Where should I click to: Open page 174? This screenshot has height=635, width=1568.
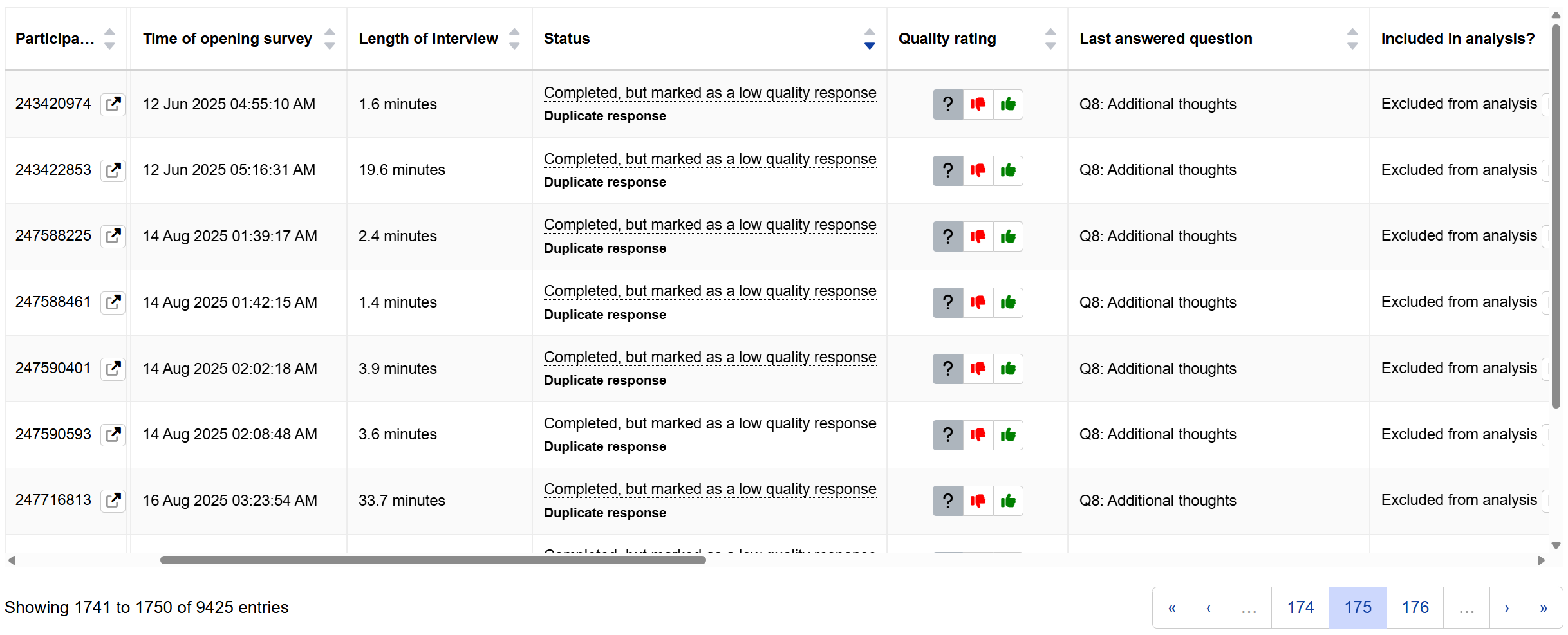tap(1300, 607)
